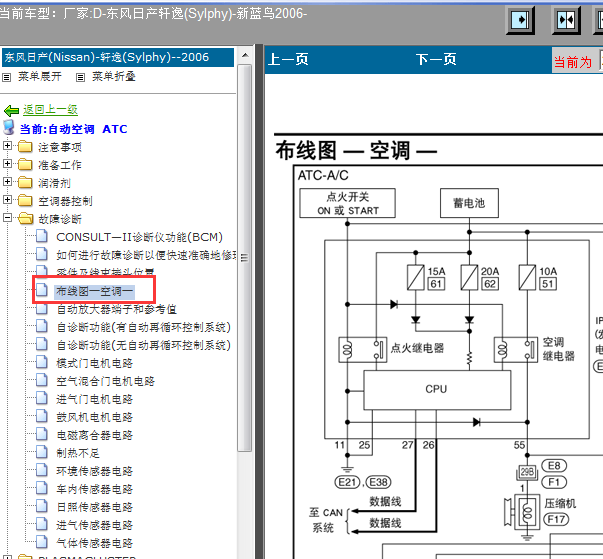Image resolution: width=603 pixels, height=559 pixels.
Task: Click 菜单展开 to expand all menus
Action: [x=40, y=77]
